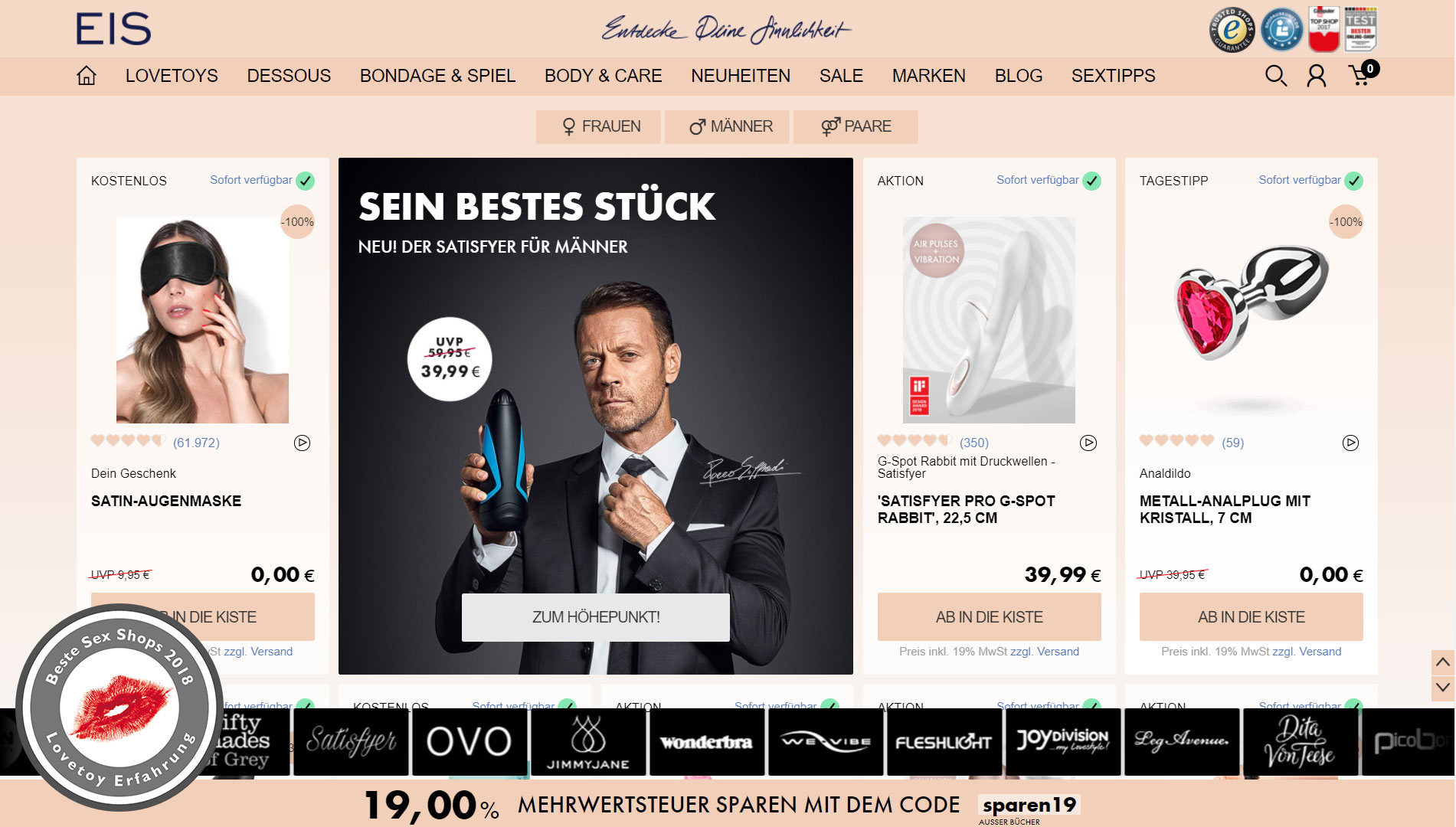This screenshot has width=1456, height=827.
Task: Go to the home page icon
Action: [x=87, y=76]
